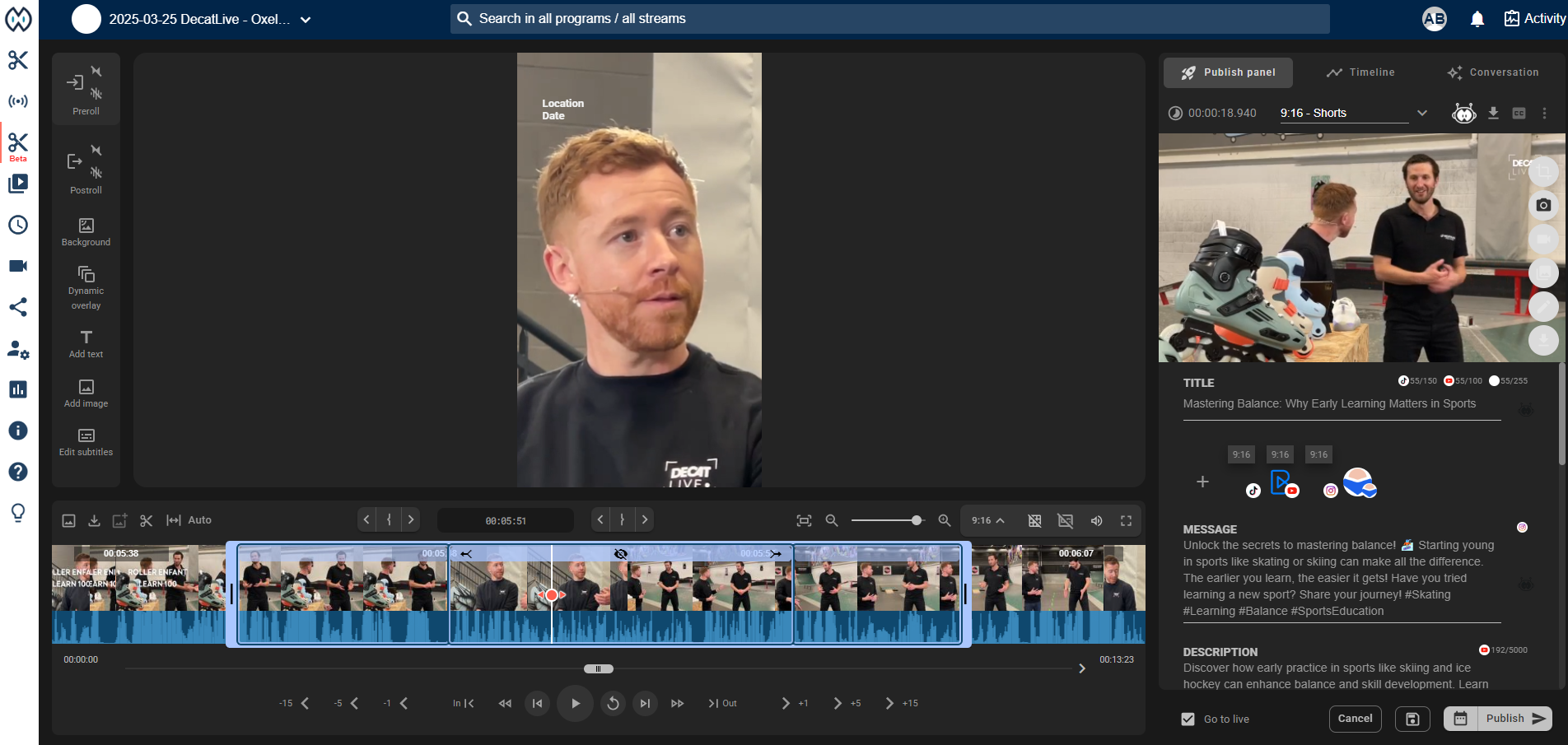This screenshot has height=745, width=1568.
Task: Enable the Go to live checkbox
Action: click(x=1188, y=719)
